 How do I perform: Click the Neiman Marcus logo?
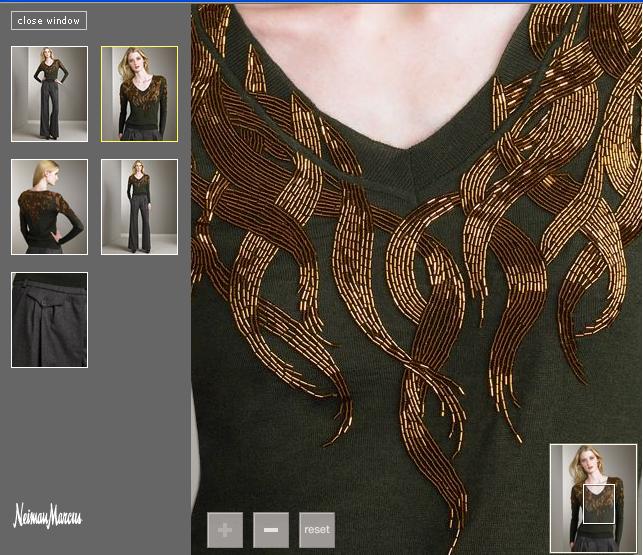[x=47, y=516]
